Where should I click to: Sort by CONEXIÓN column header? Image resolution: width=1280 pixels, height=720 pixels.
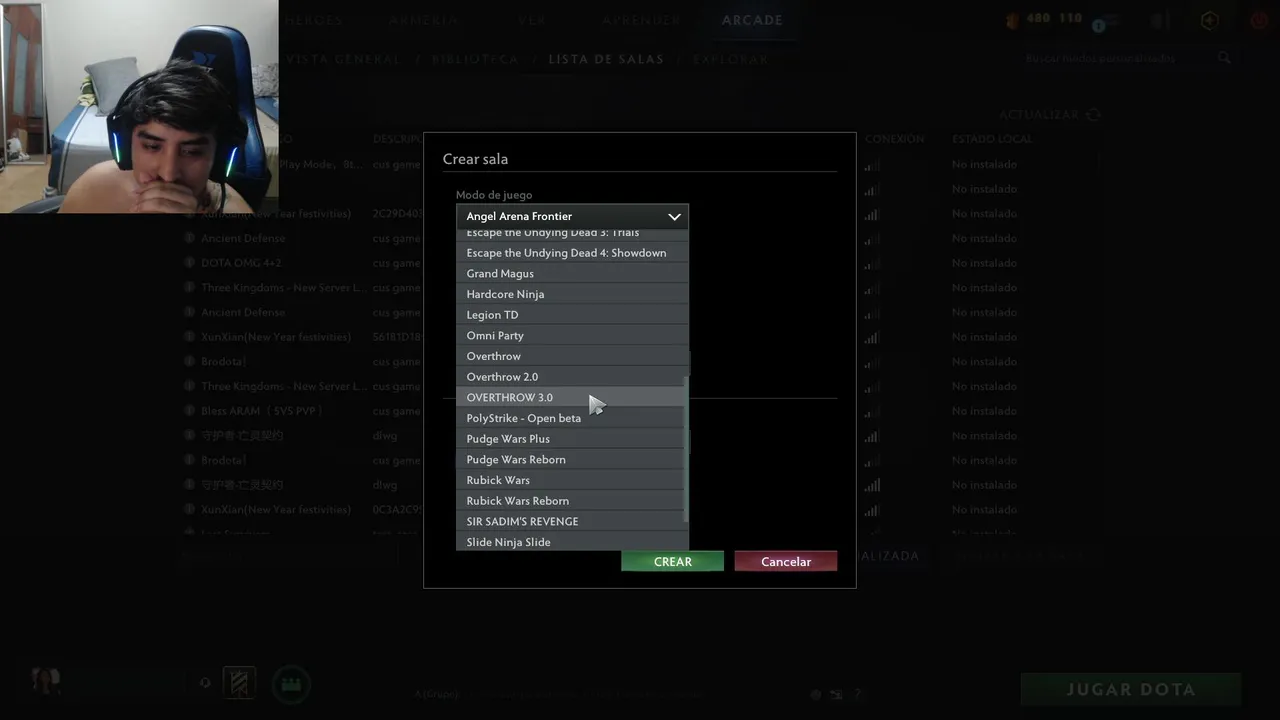[894, 139]
